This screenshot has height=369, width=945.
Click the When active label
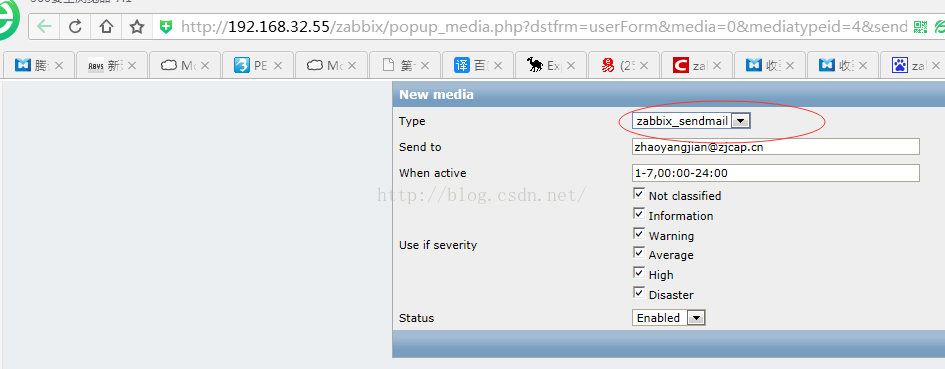click(433, 173)
